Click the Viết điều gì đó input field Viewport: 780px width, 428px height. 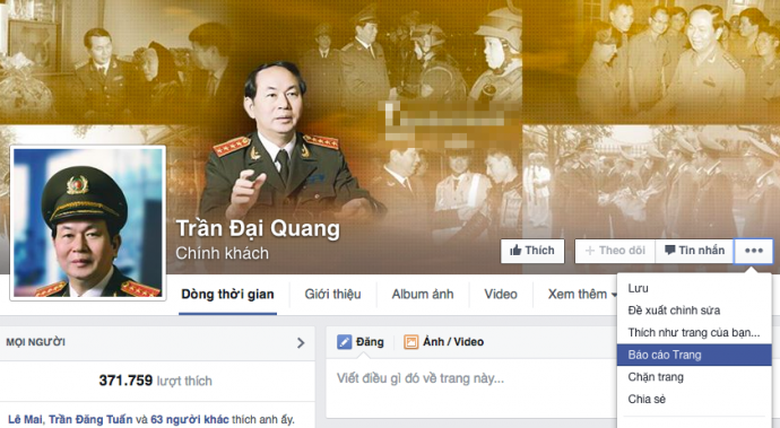[x=471, y=379]
